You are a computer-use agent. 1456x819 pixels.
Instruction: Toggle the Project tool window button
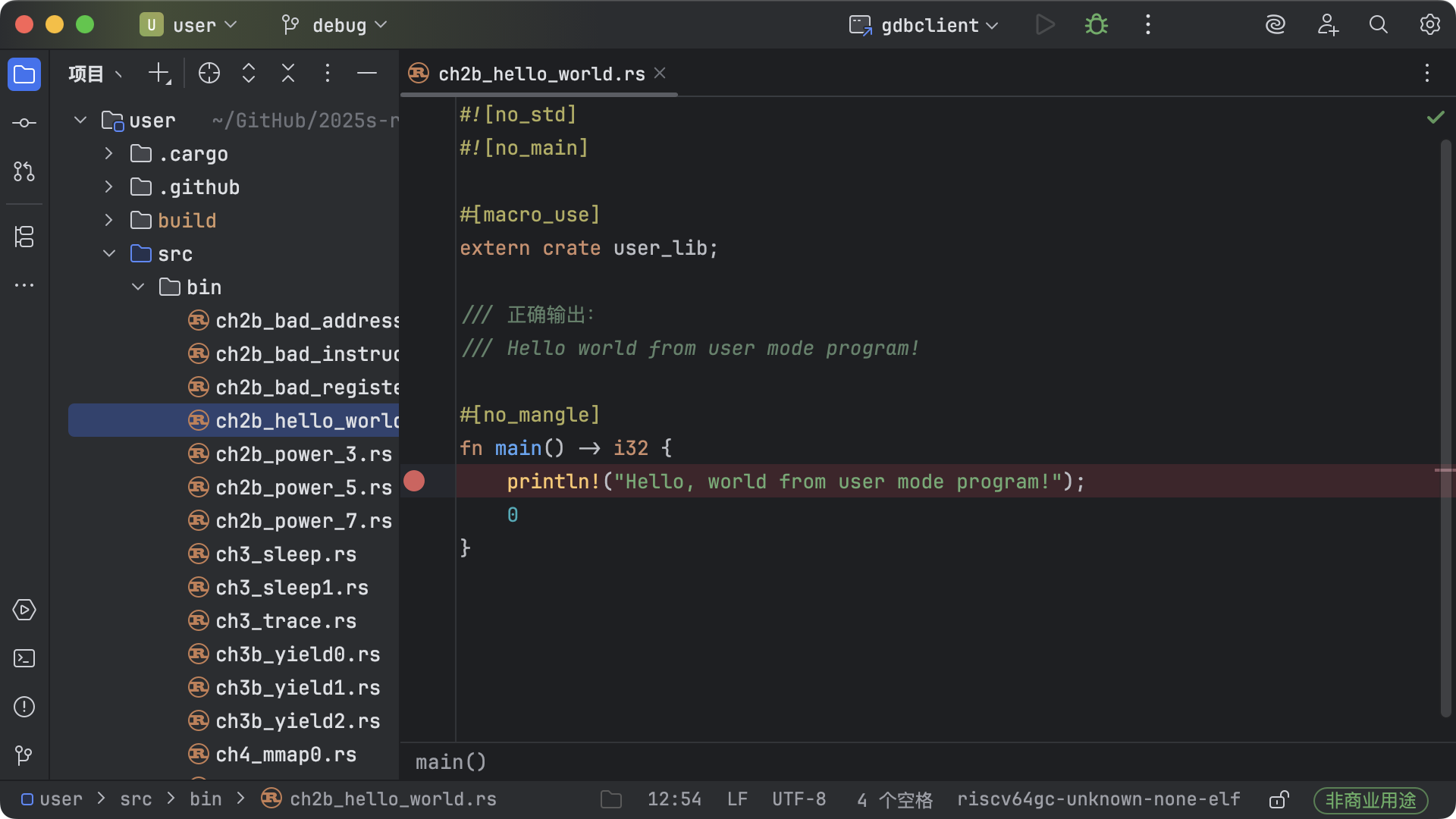point(24,74)
